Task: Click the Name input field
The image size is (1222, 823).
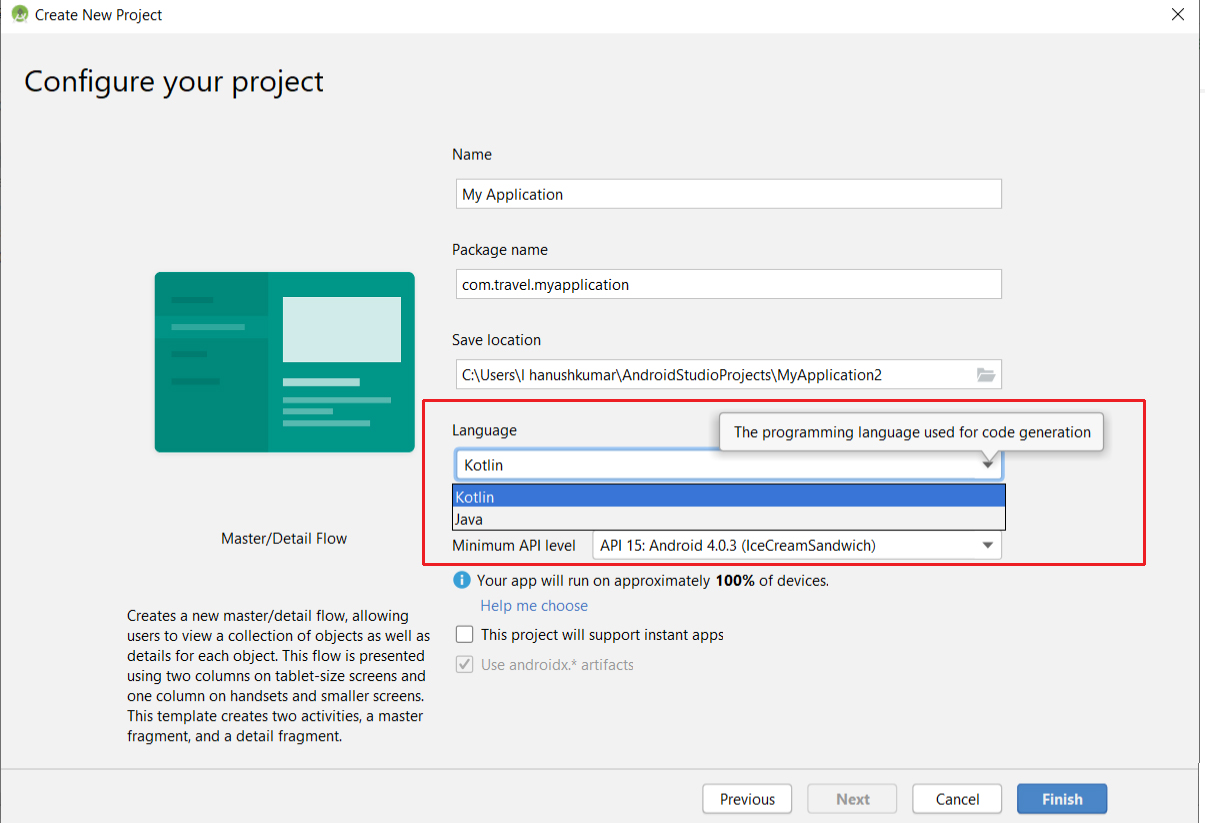Action: 728,194
